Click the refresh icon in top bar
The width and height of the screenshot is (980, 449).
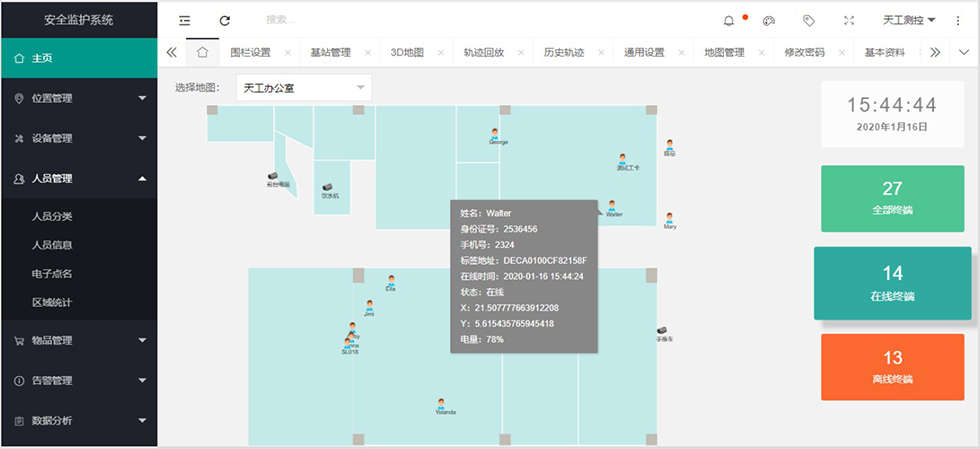click(225, 20)
